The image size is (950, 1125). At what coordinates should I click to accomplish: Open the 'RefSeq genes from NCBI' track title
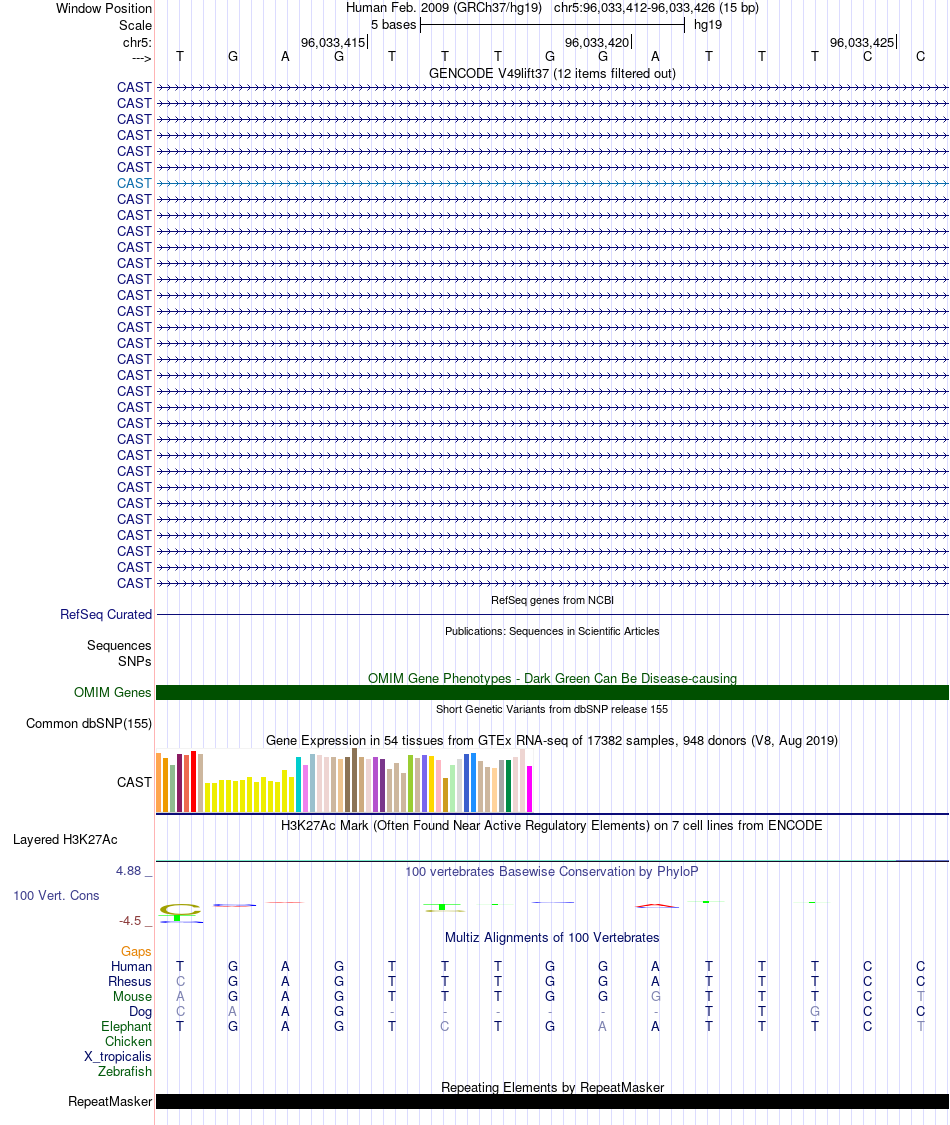coord(552,601)
